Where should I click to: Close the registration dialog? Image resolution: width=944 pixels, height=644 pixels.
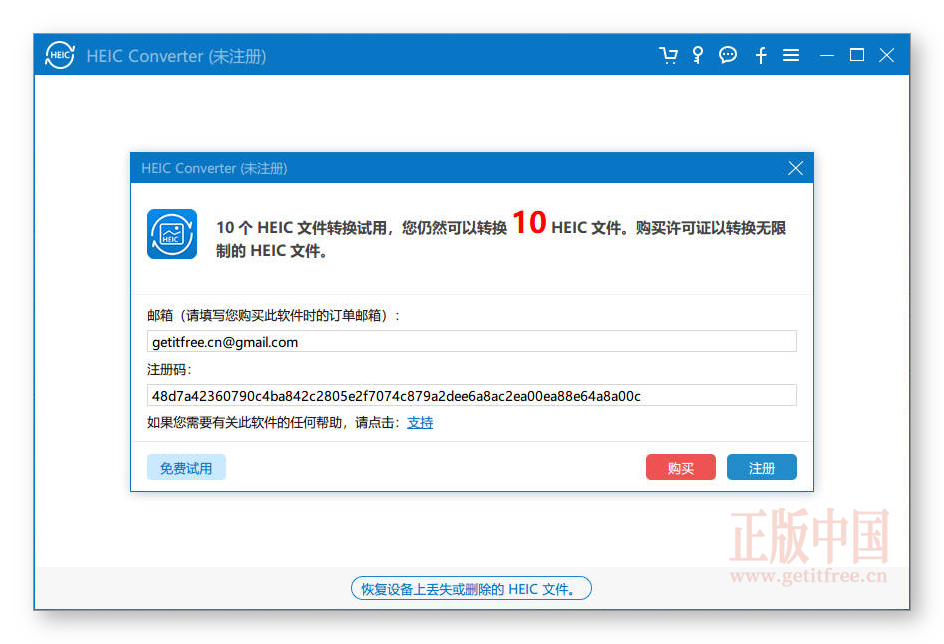(795, 168)
